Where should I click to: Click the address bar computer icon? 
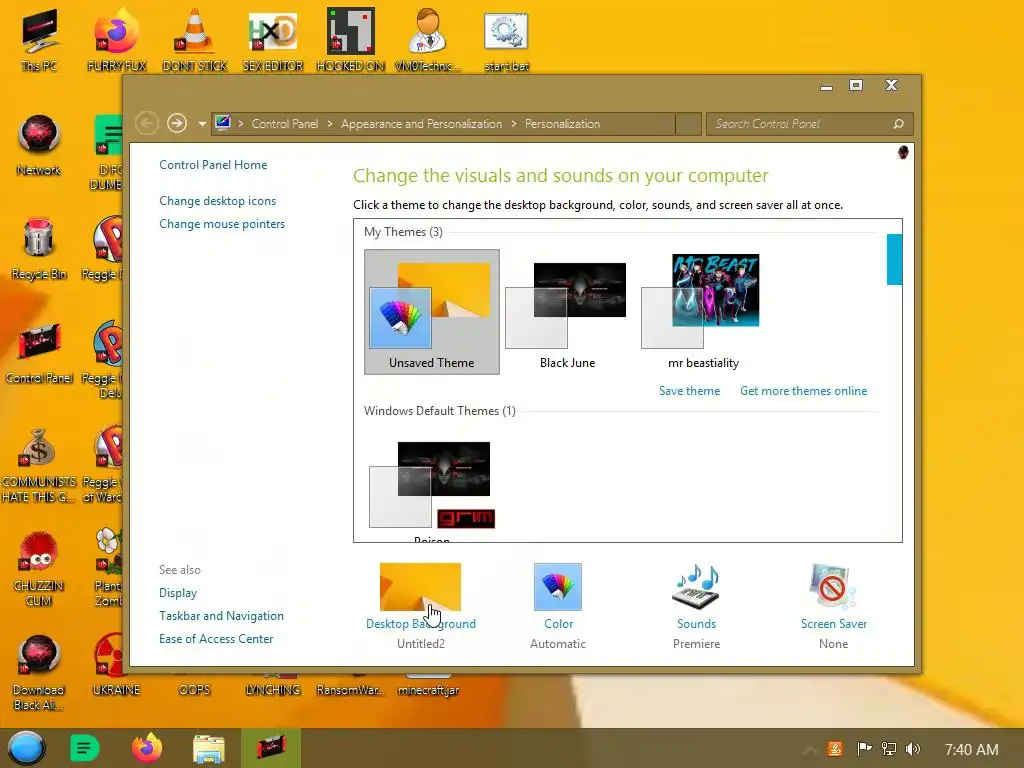coord(223,123)
